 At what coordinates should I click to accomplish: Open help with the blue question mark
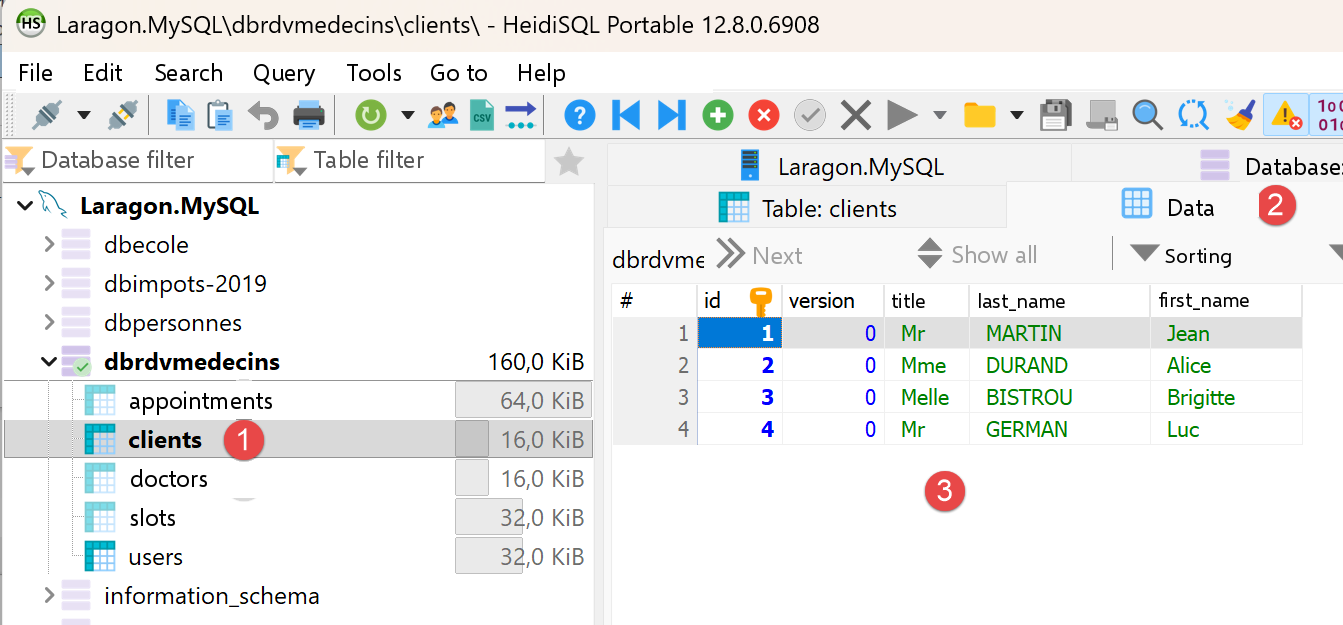click(x=580, y=115)
